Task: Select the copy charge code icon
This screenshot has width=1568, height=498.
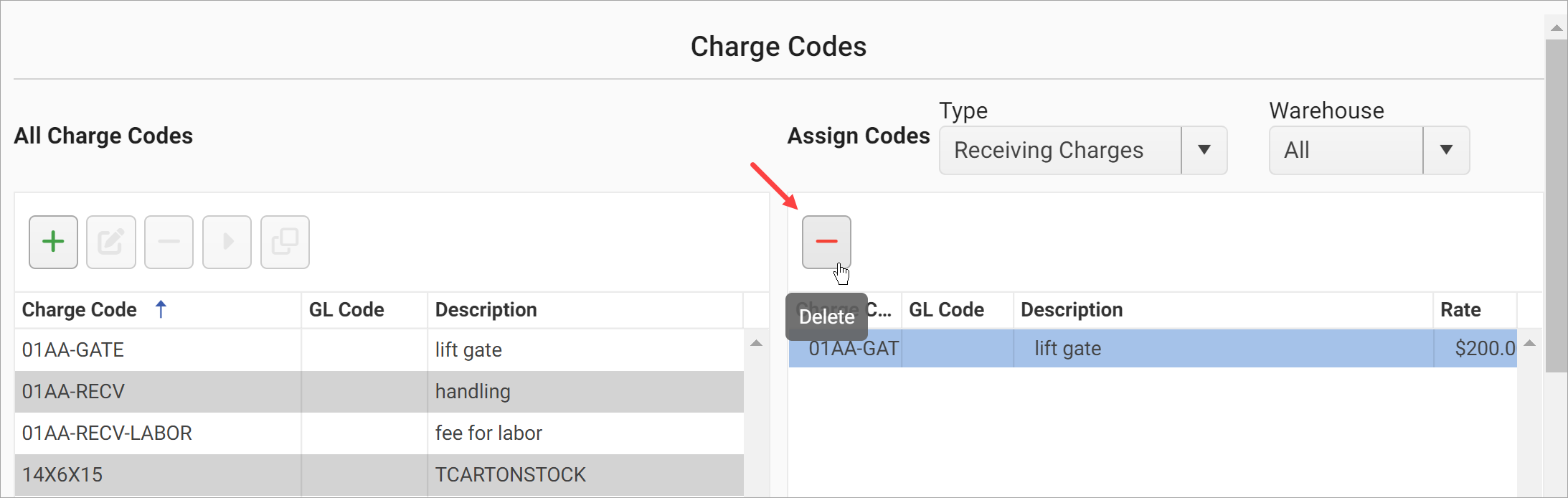Action: click(285, 242)
